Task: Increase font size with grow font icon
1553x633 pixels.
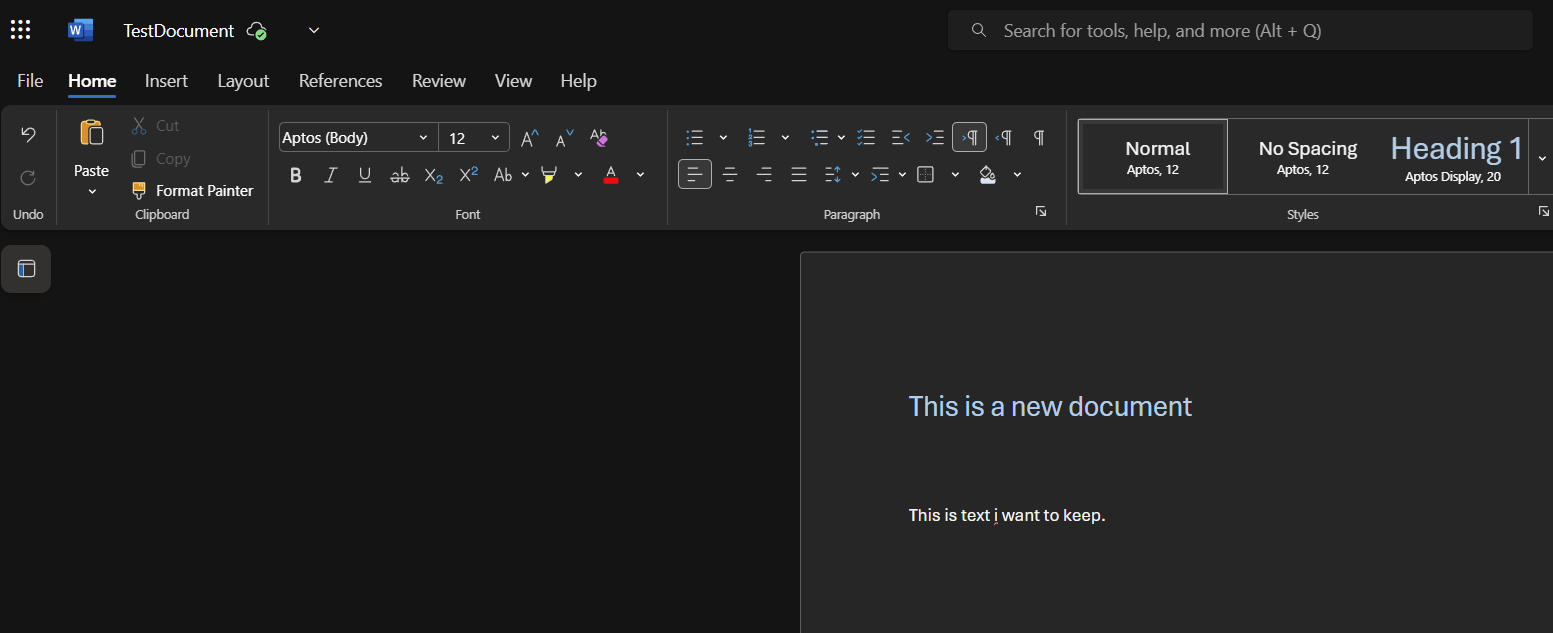Action: click(530, 138)
